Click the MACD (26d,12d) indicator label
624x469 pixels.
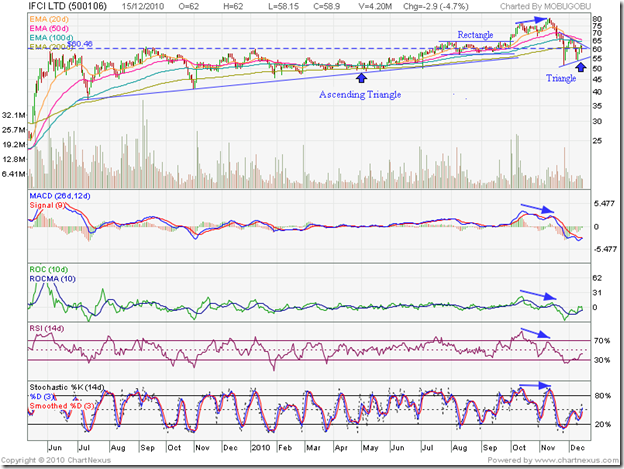click(x=60, y=196)
